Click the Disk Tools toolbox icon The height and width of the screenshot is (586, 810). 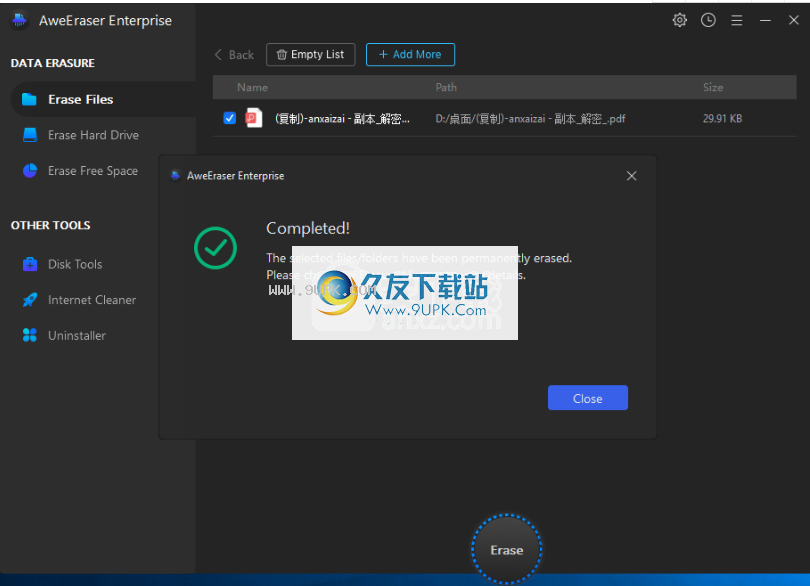30,264
